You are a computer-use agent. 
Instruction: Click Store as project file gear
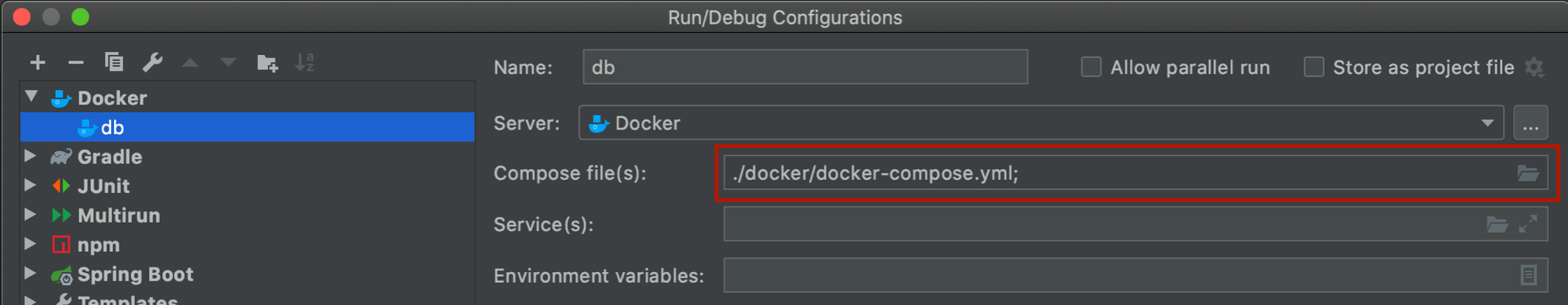(1534, 67)
